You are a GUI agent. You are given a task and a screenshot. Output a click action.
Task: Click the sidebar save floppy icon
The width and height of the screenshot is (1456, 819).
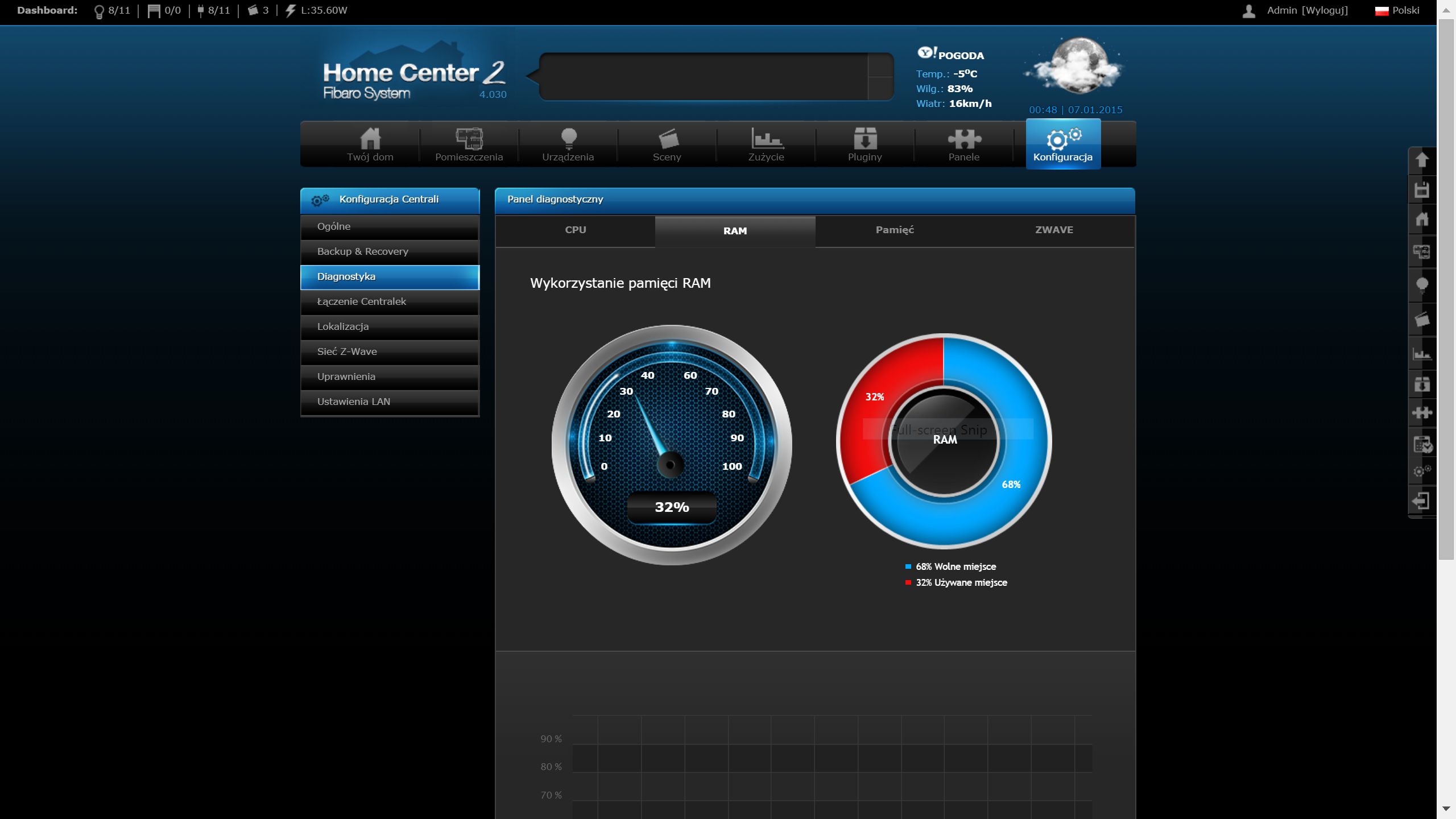(x=1422, y=190)
